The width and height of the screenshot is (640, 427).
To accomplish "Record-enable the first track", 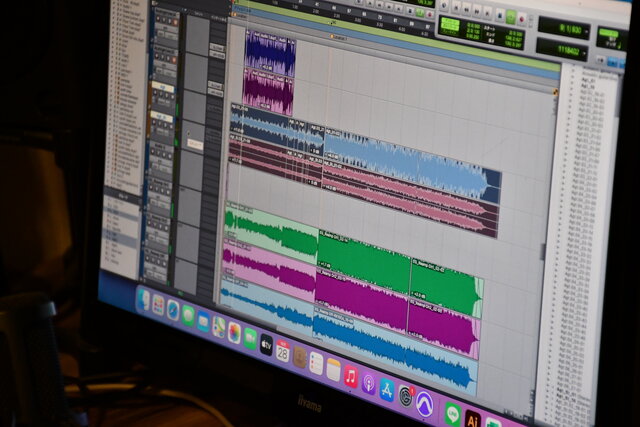I will [158, 19].
